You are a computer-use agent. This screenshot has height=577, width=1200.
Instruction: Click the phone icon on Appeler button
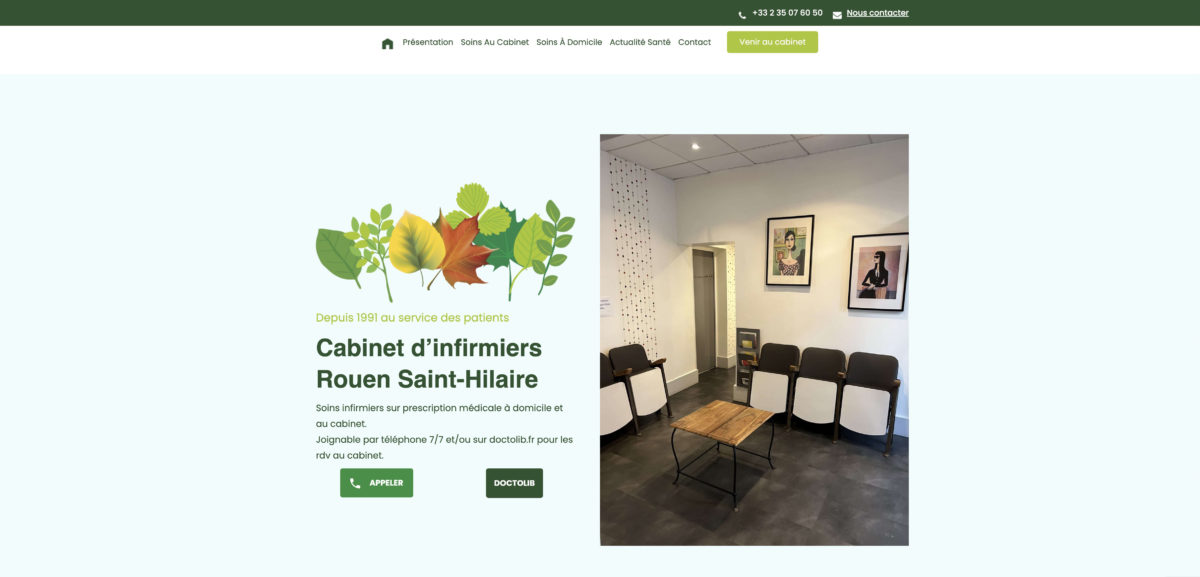point(355,483)
